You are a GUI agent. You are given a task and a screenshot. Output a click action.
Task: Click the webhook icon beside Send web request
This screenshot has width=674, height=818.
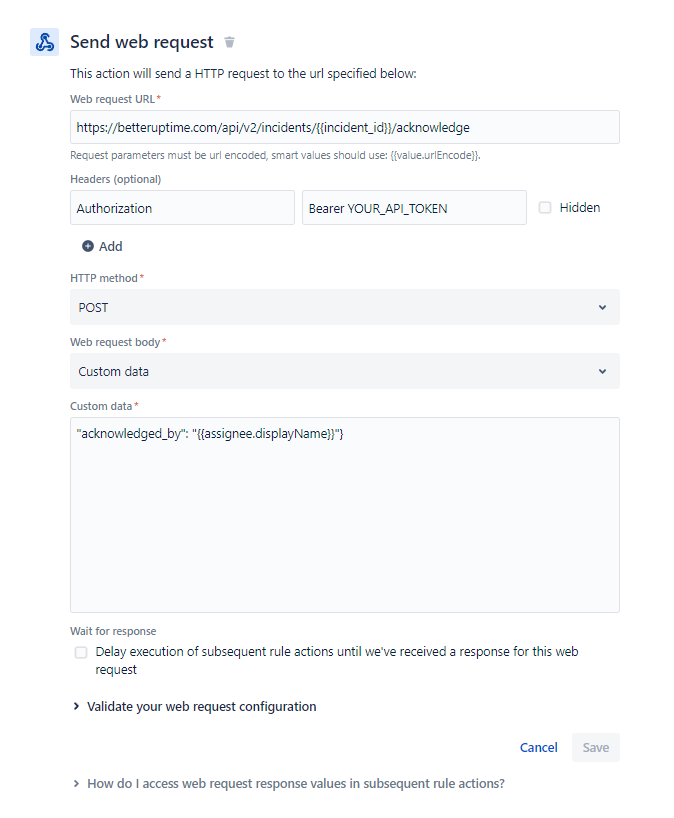(44, 42)
